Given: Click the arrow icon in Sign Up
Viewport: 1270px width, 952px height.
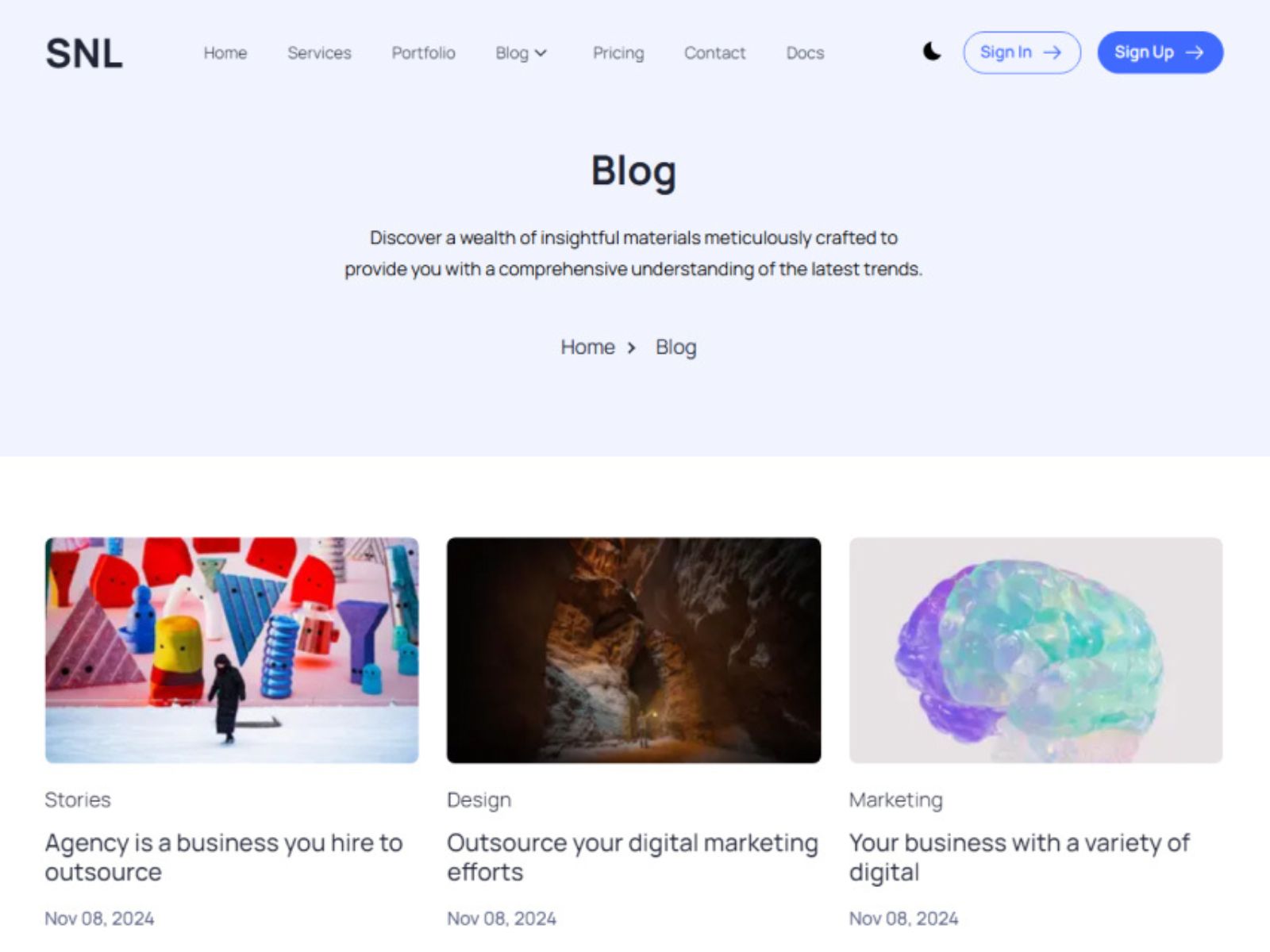Looking at the screenshot, I should click(1195, 52).
